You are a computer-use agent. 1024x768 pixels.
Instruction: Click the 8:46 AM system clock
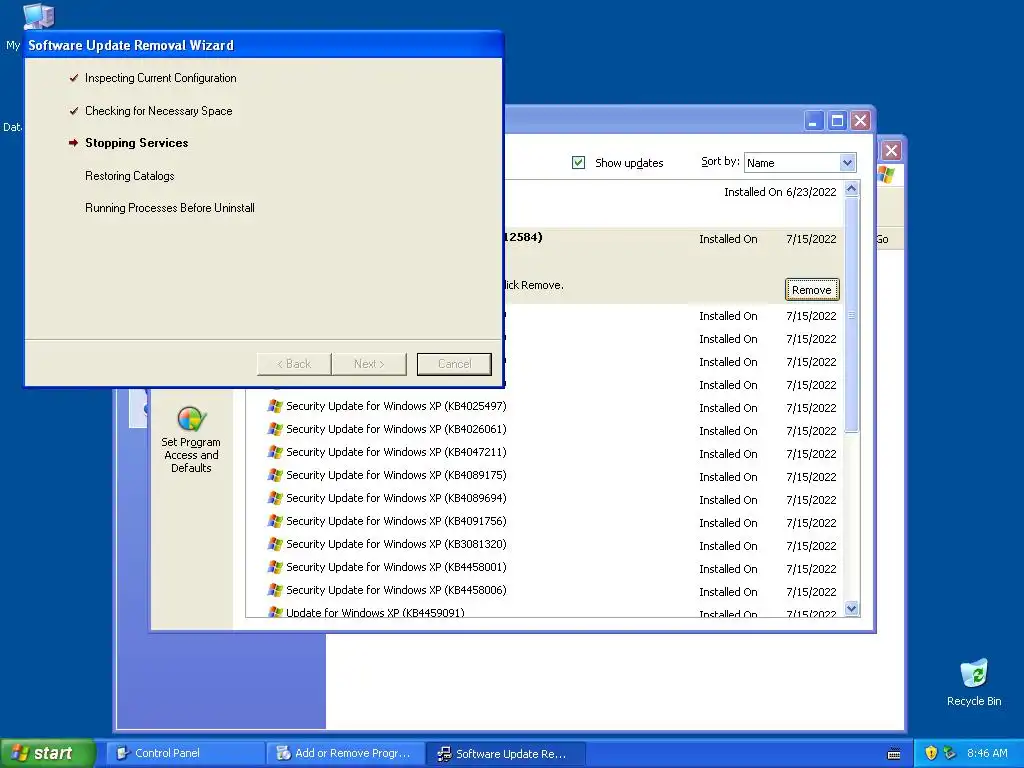point(987,753)
